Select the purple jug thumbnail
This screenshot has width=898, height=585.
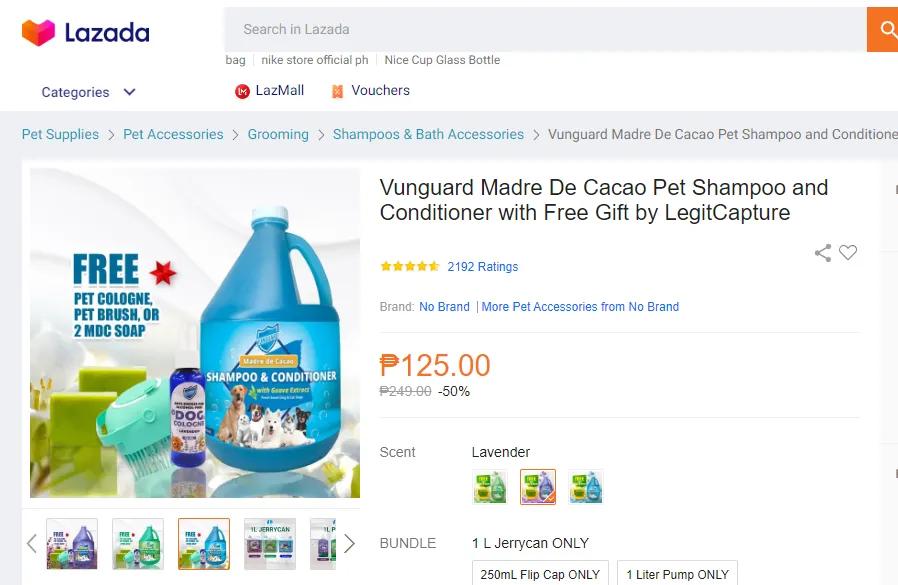point(72,543)
